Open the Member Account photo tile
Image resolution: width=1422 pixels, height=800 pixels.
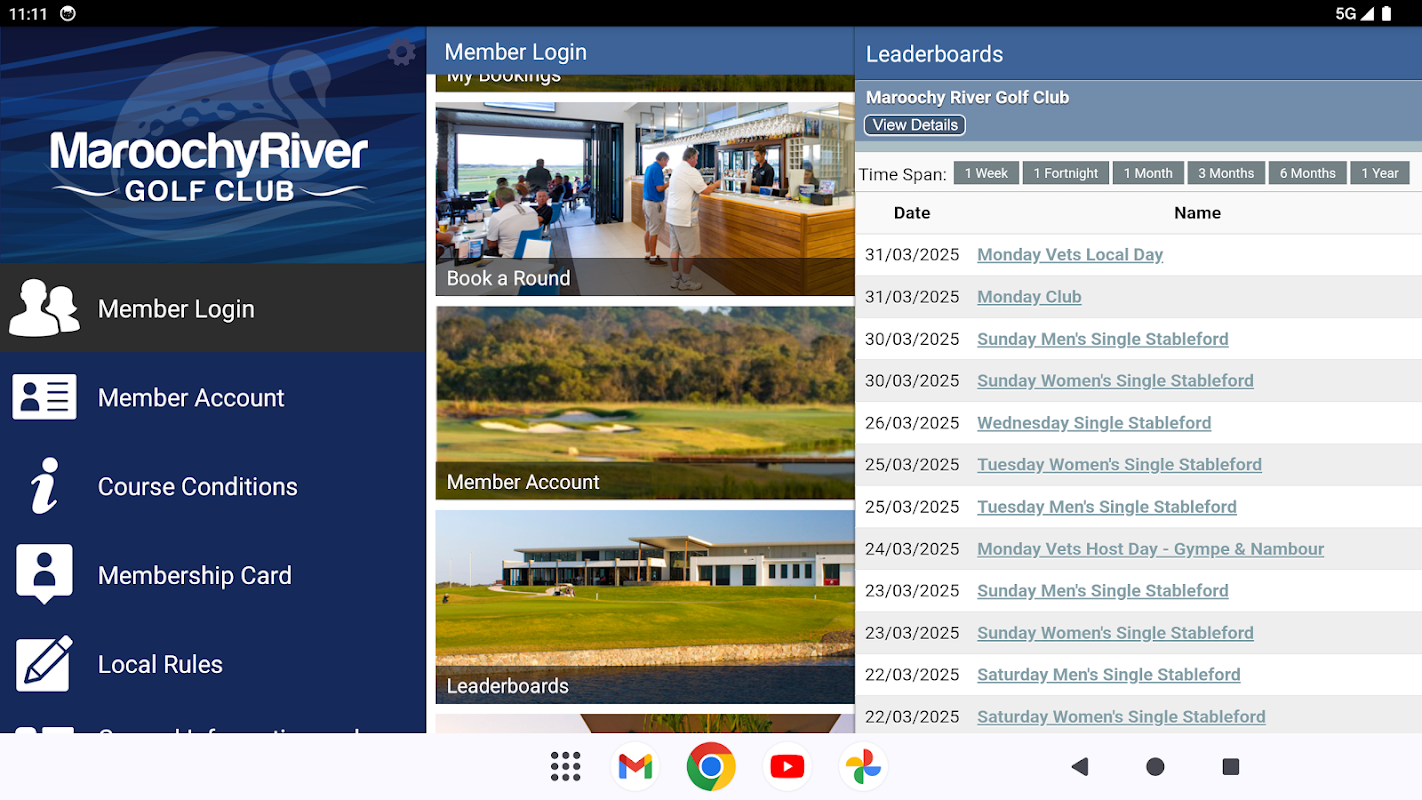tap(645, 403)
